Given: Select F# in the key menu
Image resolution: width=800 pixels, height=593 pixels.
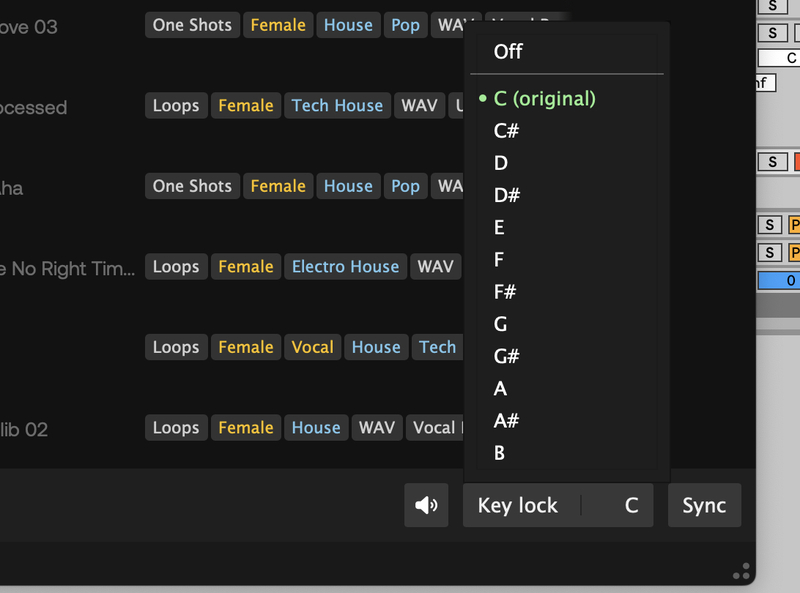Looking at the screenshot, I should 506,292.
